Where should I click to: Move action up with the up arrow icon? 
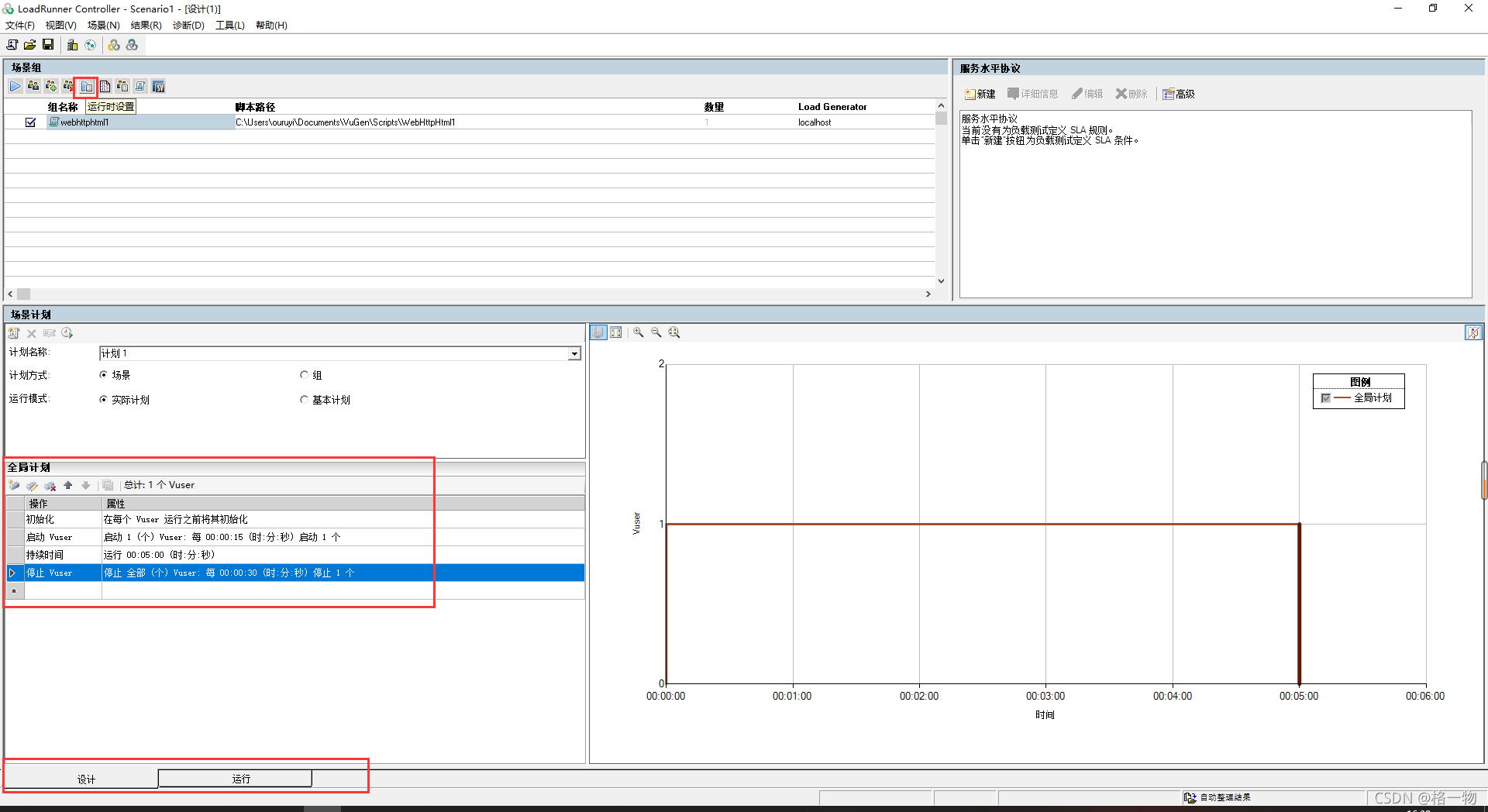pos(68,485)
